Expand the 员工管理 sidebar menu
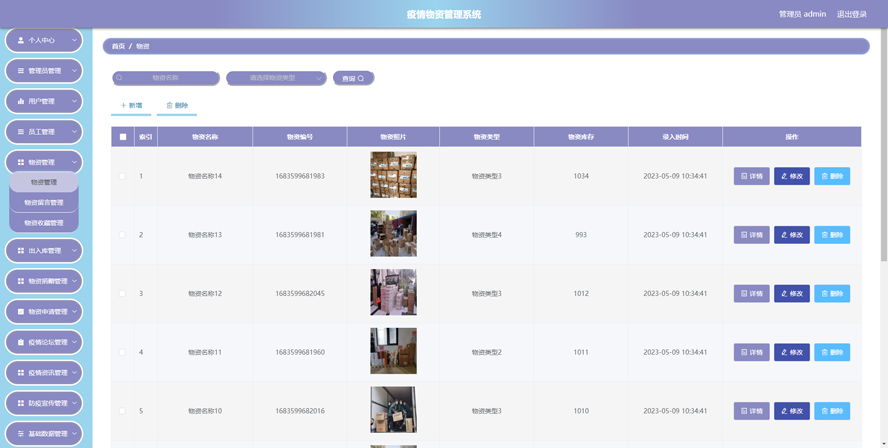The width and height of the screenshot is (888, 448). click(x=44, y=131)
